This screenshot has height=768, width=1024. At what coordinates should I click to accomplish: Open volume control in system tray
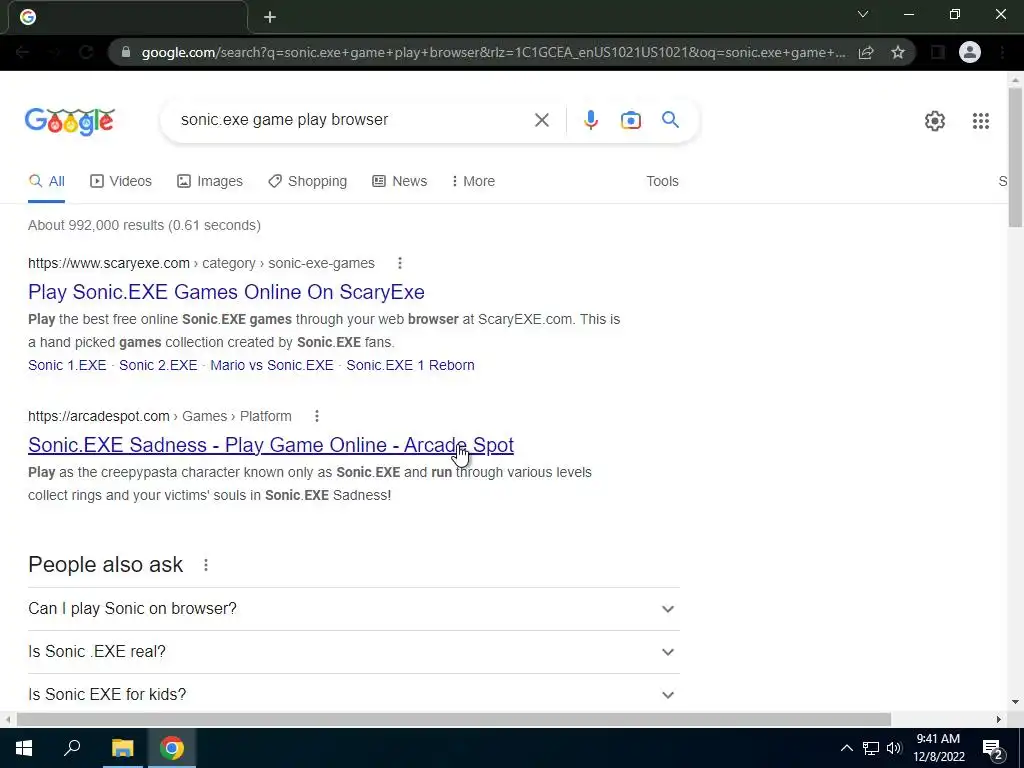coord(895,748)
